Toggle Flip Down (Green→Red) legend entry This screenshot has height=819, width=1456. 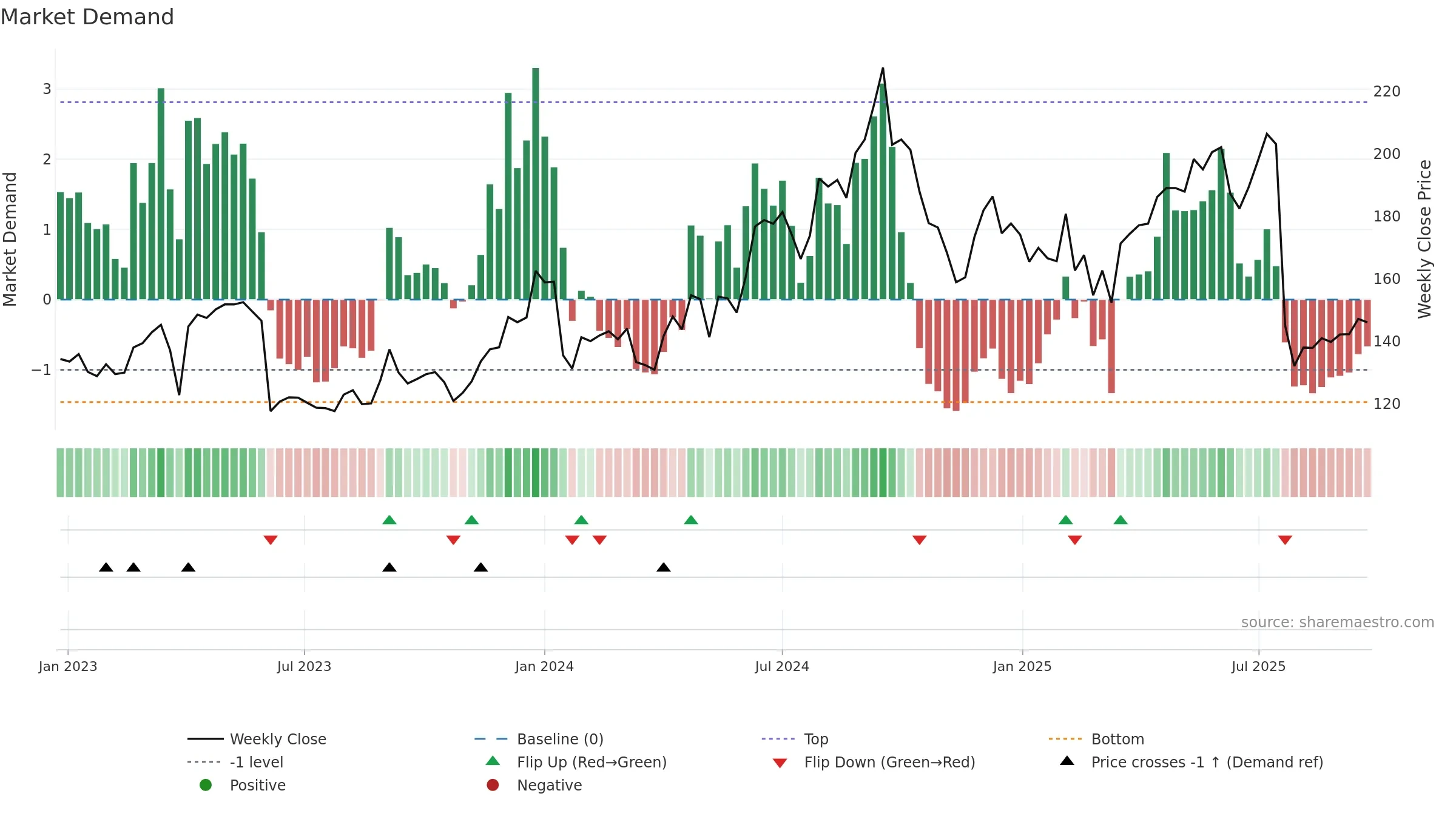[874, 762]
